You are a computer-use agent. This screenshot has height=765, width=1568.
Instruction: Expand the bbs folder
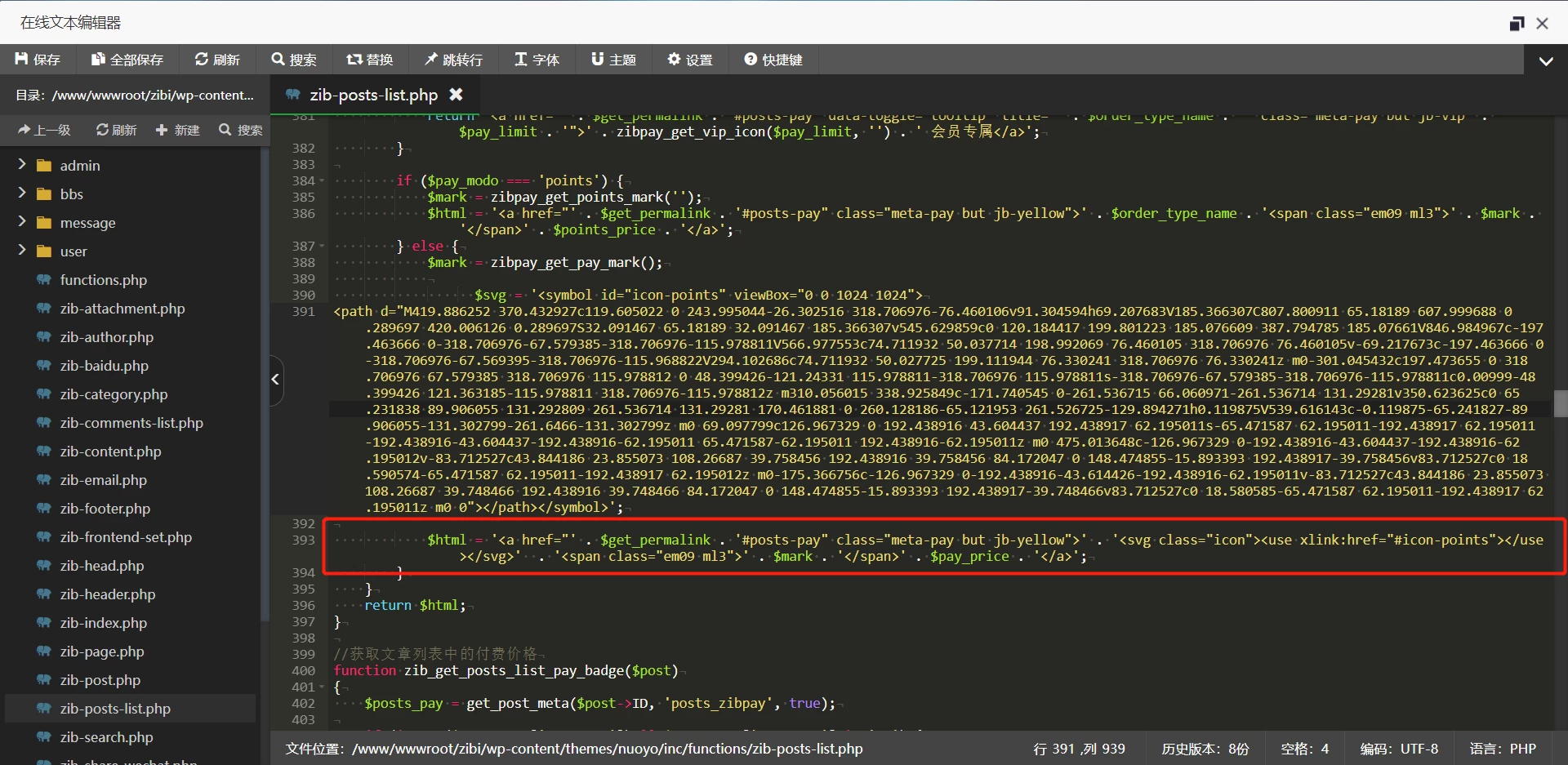(x=22, y=193)
